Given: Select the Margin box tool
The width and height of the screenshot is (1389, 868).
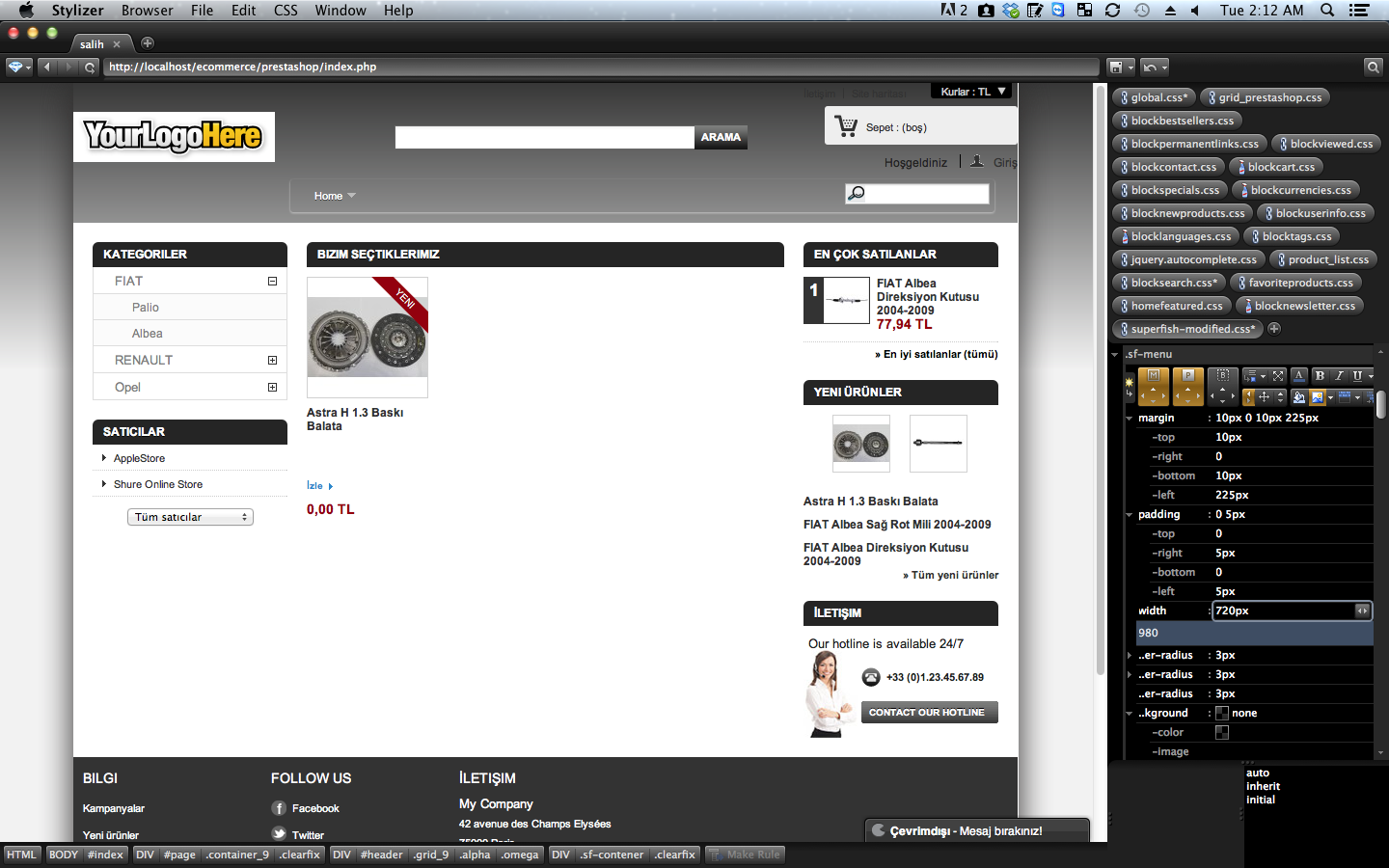Looking at the screenshot, I should [x=1154, y=387].
